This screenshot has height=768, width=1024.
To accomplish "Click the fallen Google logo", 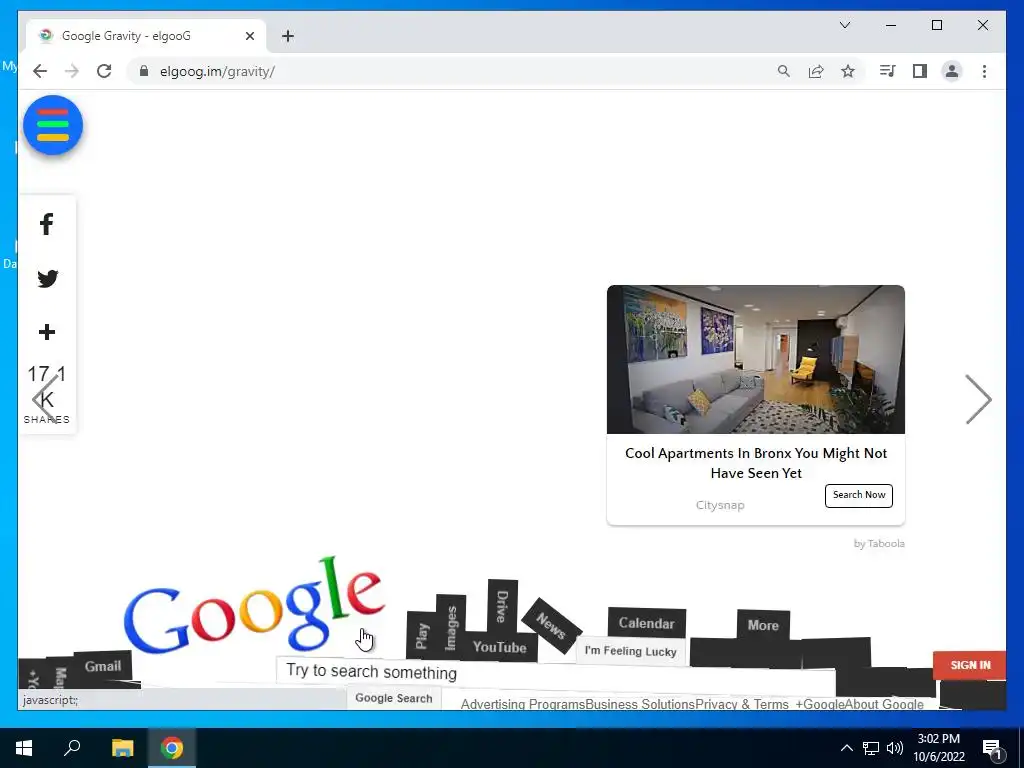I will [x=253, y=603].
